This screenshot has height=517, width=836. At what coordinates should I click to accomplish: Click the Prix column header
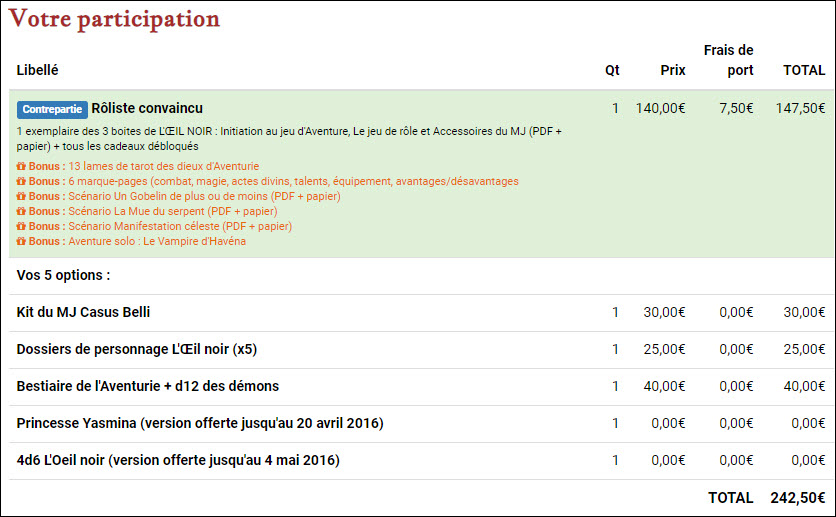pyautogui.click(x=672, y=70)
